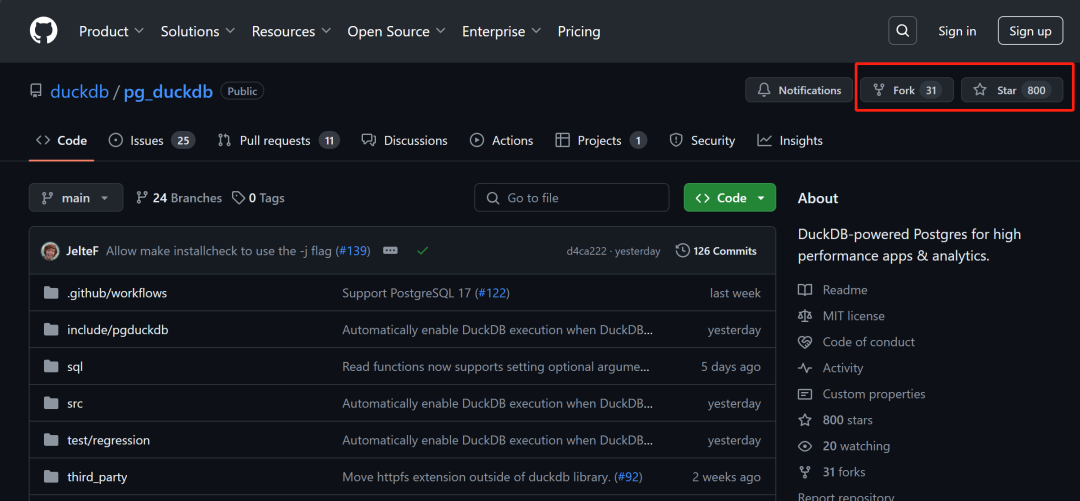Open the green Code dropdown
This screenshot has height=501, width=1080.
(730, 198)
